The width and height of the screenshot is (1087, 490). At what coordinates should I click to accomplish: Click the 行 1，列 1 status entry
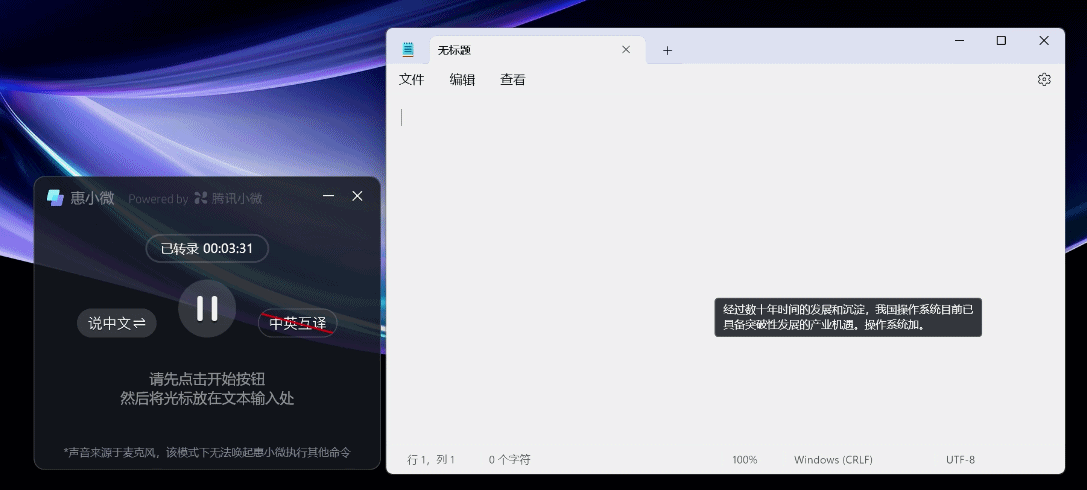431,460
